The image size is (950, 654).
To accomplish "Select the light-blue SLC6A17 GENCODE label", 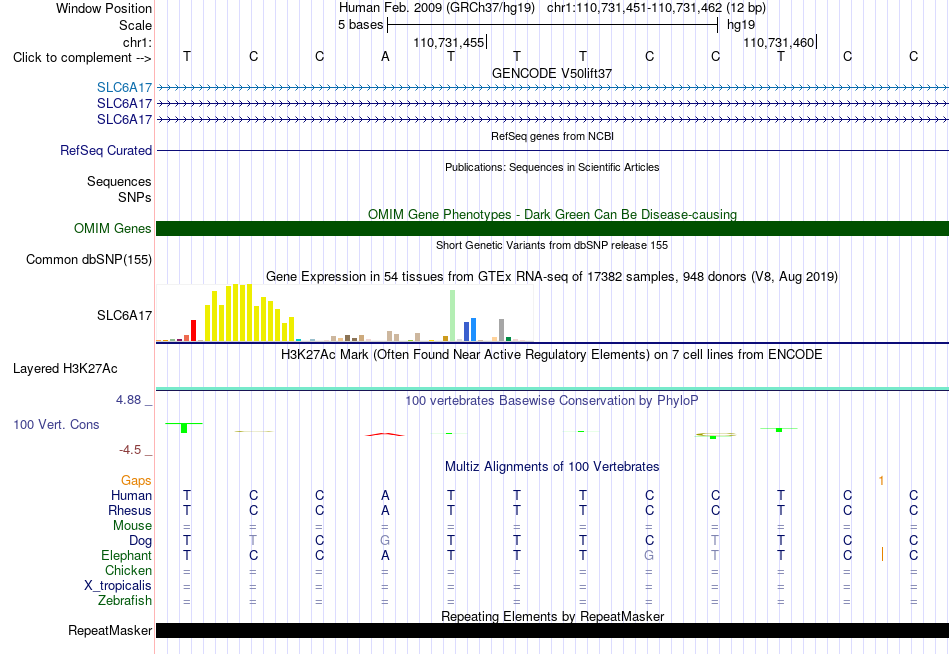I will (124, 87).
